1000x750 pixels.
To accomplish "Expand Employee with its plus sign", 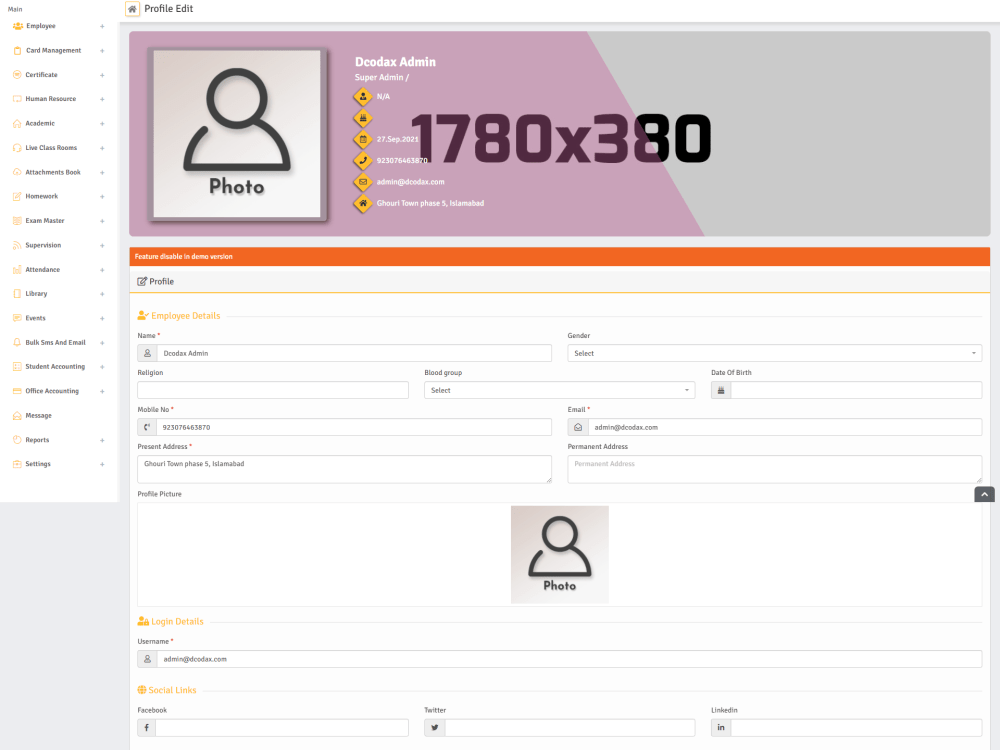I will click(102, 26).
